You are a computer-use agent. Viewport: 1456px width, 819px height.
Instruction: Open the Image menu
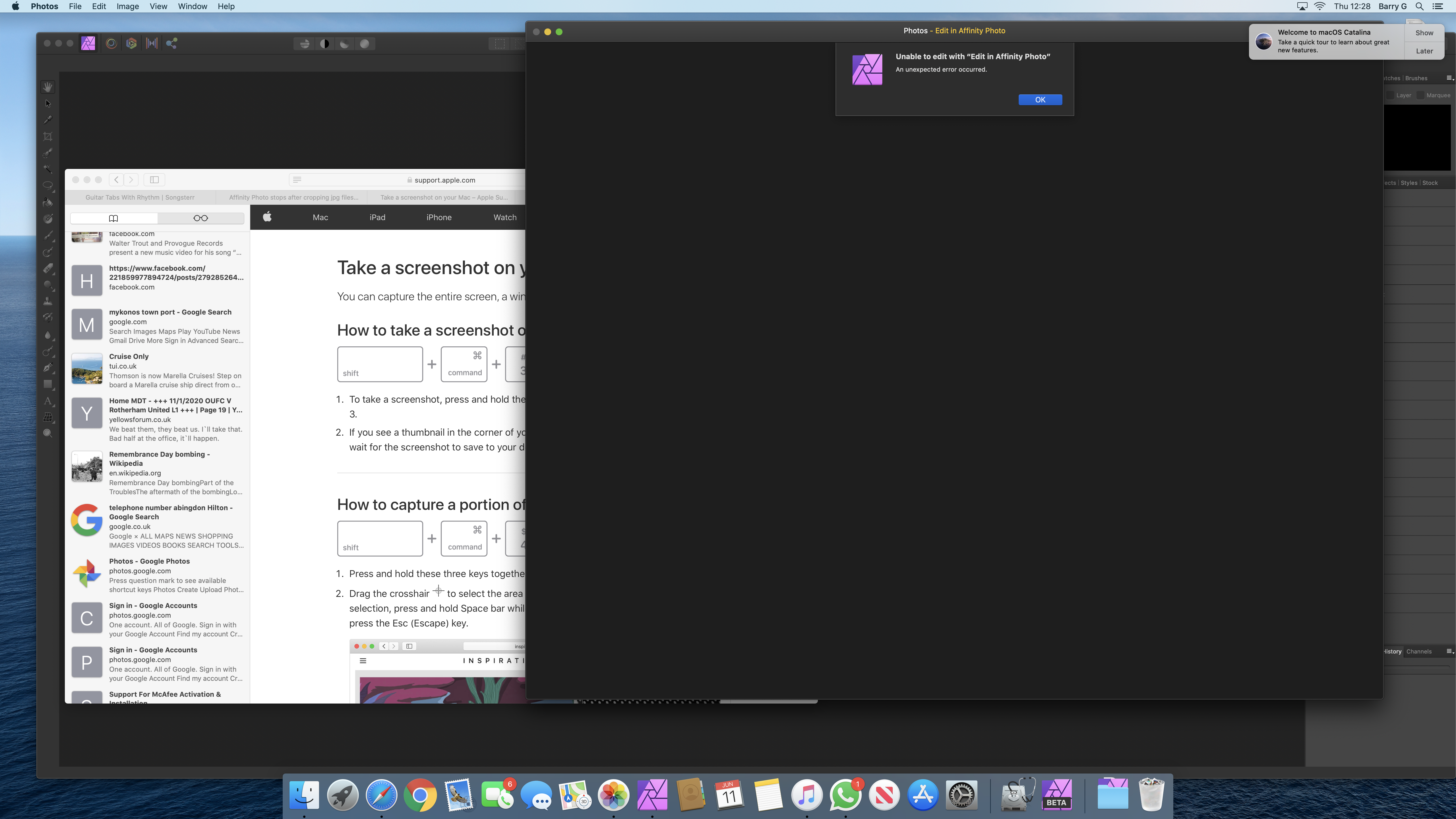(x=128, y=6)
